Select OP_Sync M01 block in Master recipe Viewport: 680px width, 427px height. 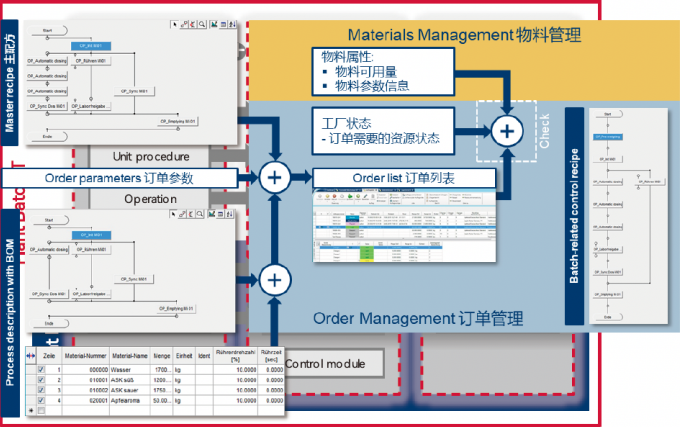[134, 91]
